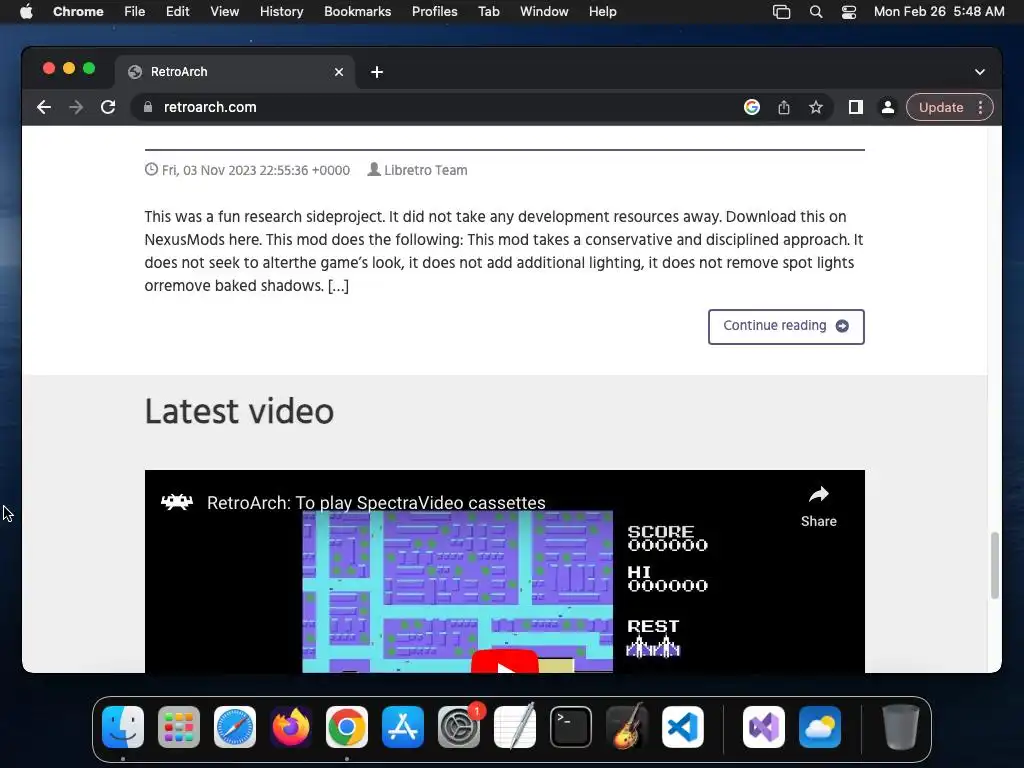The height and width of the screenshot is (768, 1024).
Task: Open RetroArch SpectraVideo cassettes video title
Action: pyautogui.click(x=376, y=502)
